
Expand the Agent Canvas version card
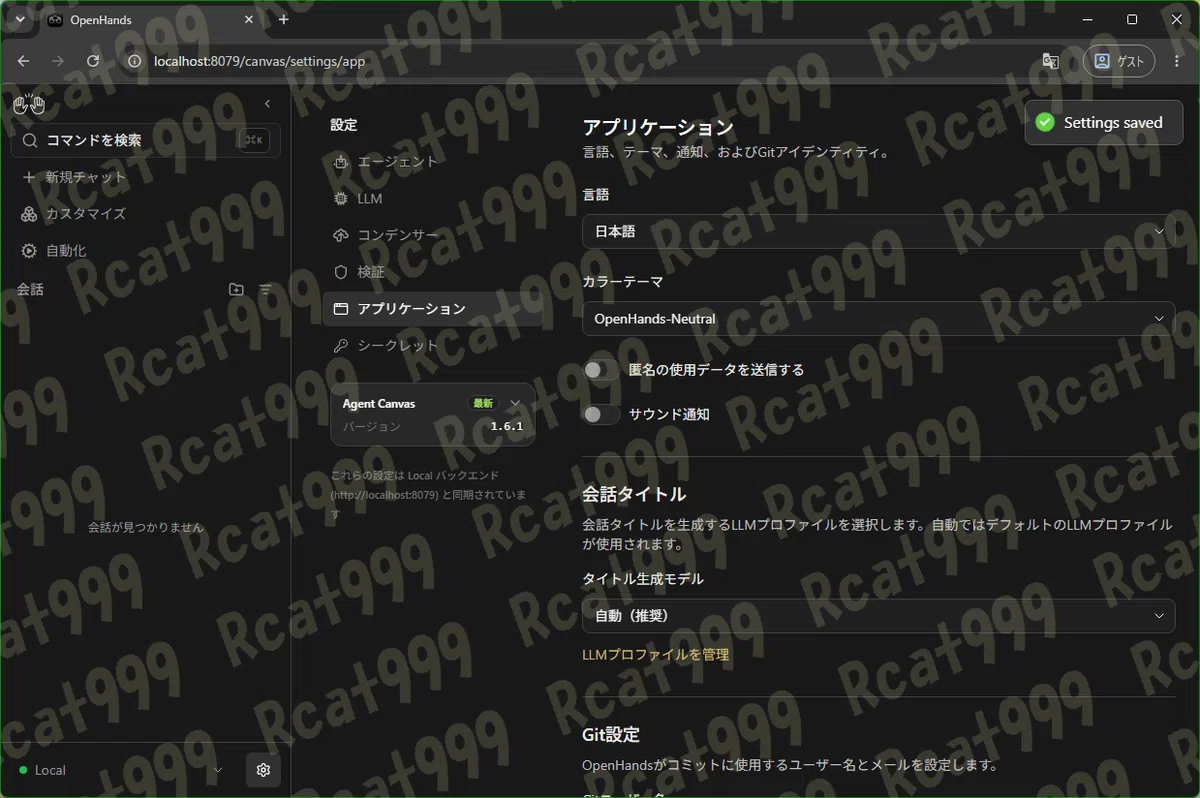pyautogui.click(x=515, y=403)
